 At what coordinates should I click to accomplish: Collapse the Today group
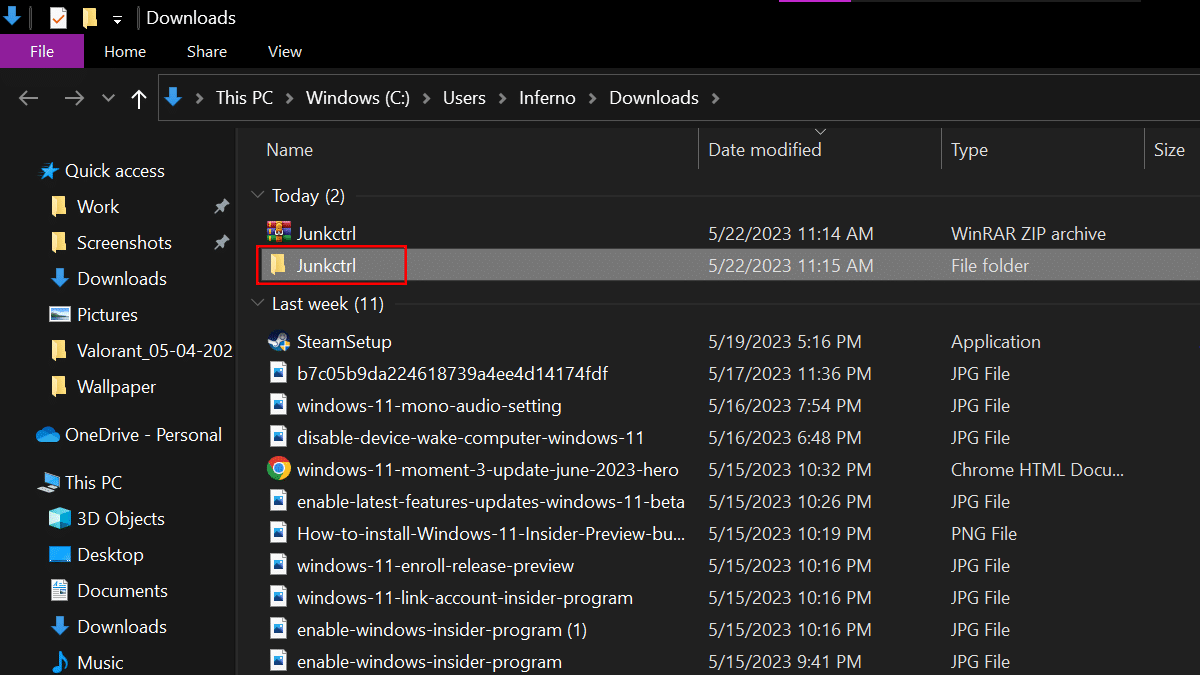point(258,196)
